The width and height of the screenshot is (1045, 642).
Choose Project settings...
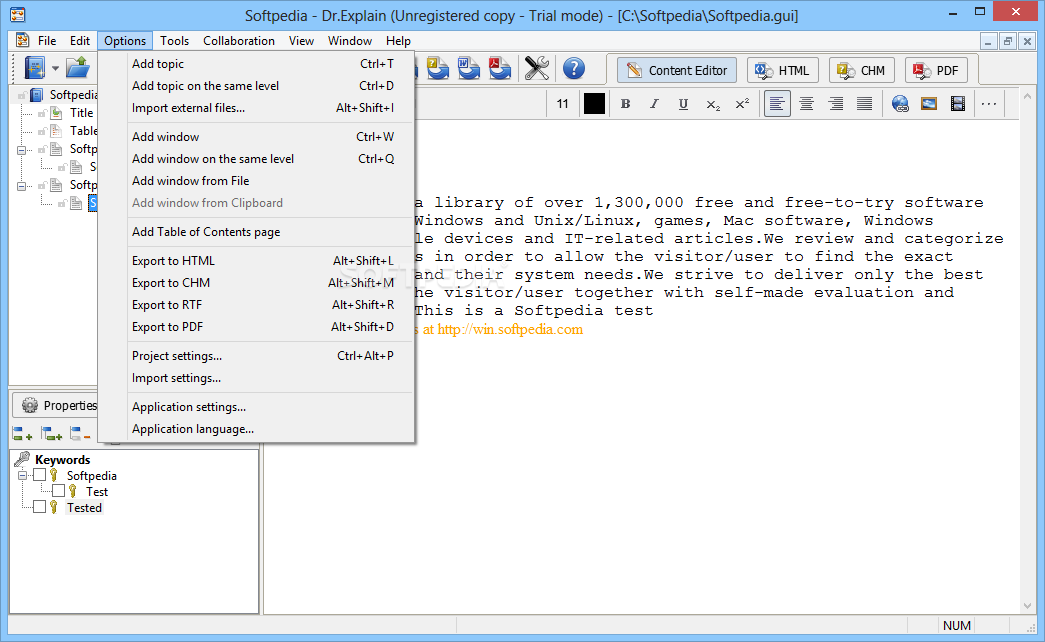pyautogui.click(x=263, y=356)
